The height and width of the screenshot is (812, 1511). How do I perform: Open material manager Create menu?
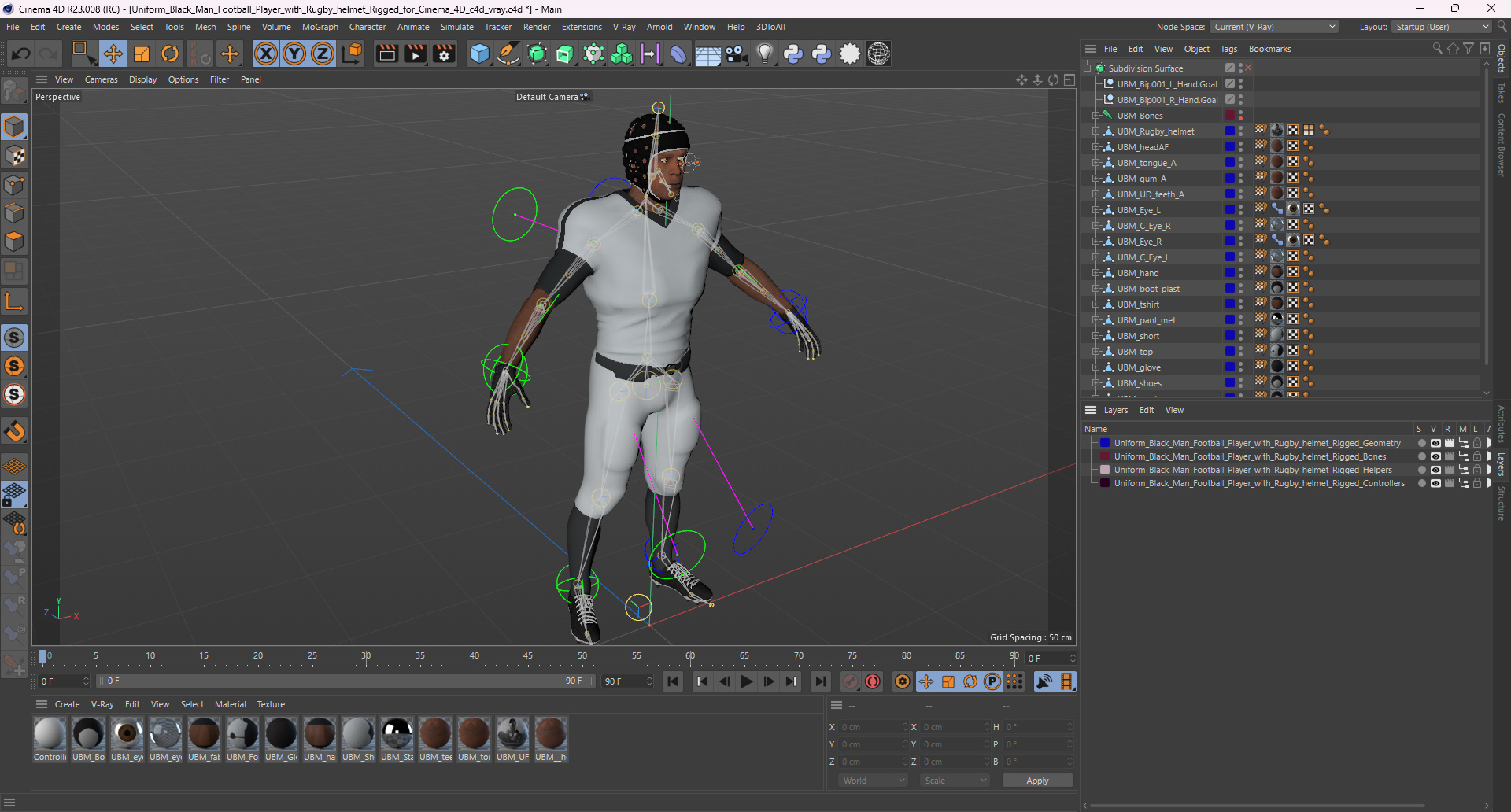point(67,704)
